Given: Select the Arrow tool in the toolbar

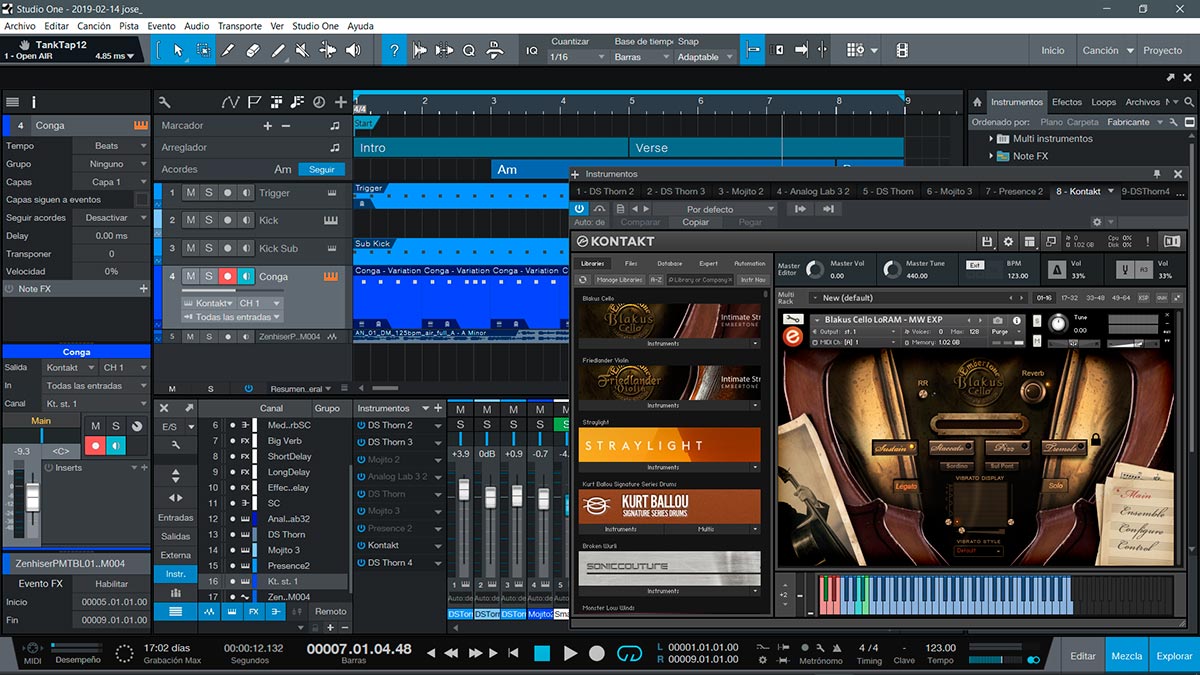Looking at the screenshot, I should click(178, 50).
